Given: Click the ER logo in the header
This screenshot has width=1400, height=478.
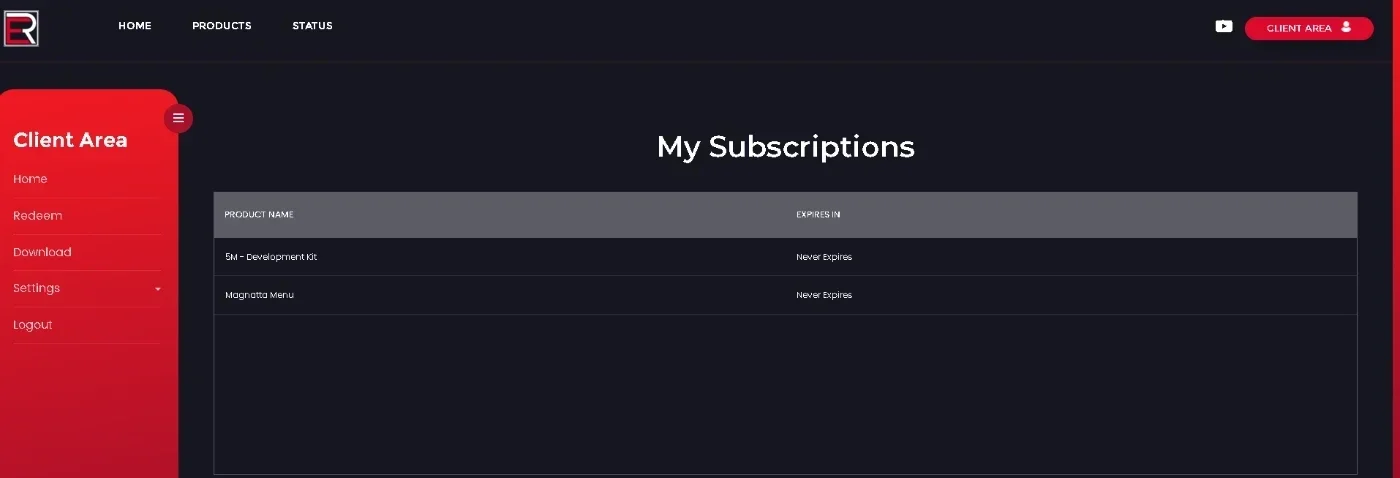Looking at the screenshot, I should coord(21,28).
